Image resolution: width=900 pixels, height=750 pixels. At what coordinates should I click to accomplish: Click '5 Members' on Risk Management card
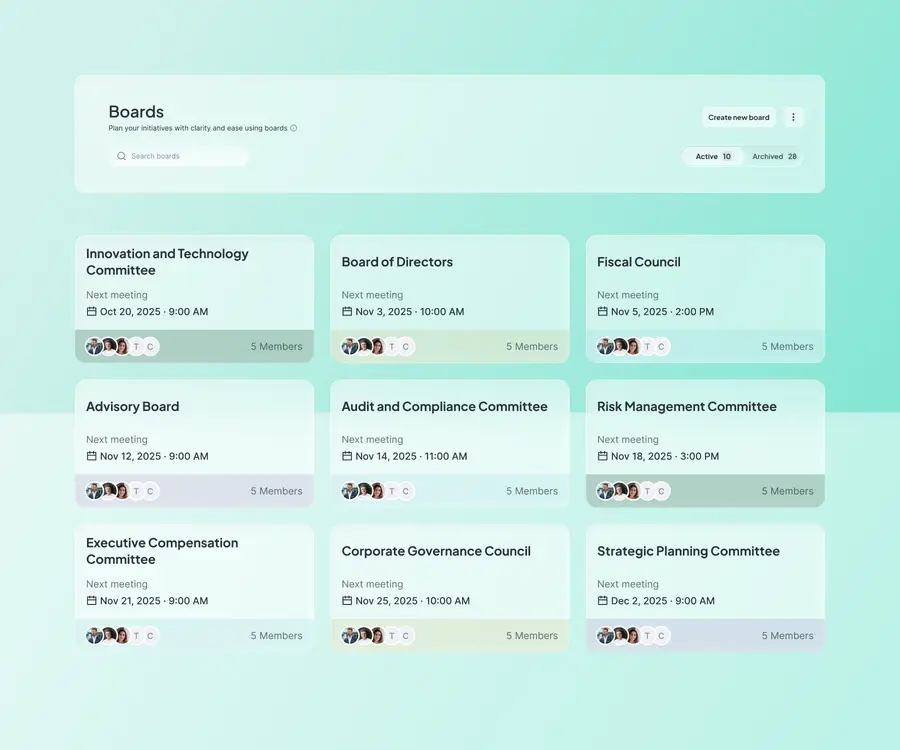coord(787,491)
